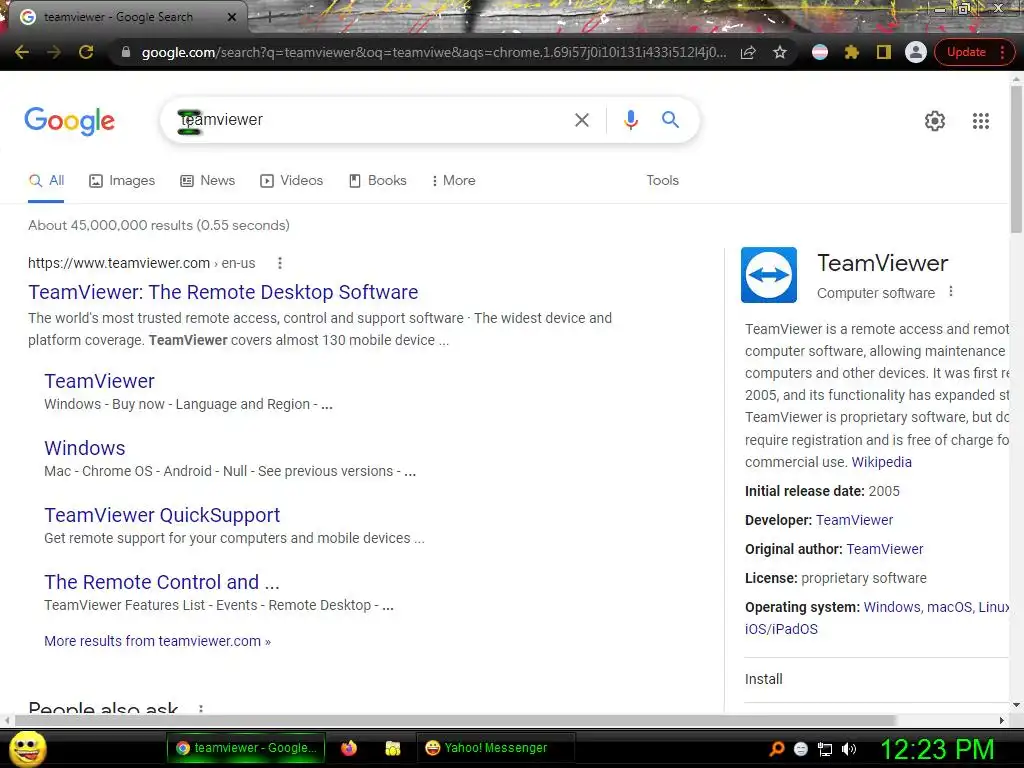
Task: Open the volume speaker tray icon
Action: pos(849,750)
